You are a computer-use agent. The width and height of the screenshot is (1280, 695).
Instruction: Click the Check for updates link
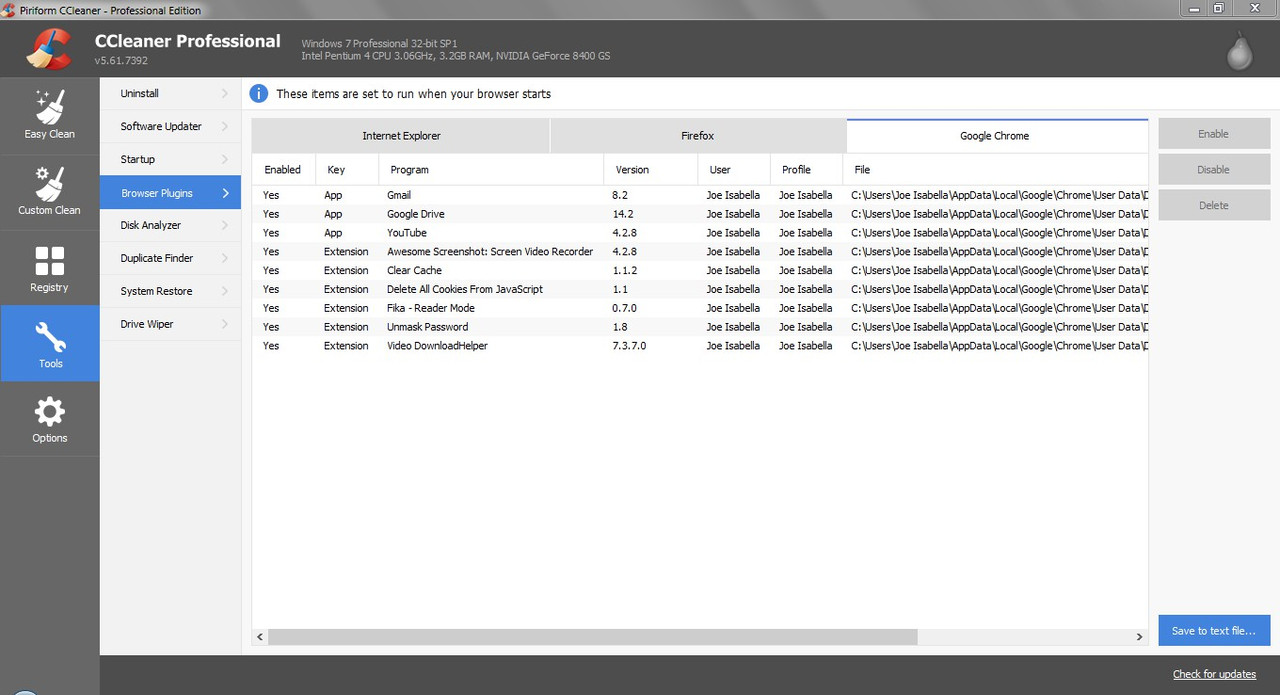click(1214, 675)
